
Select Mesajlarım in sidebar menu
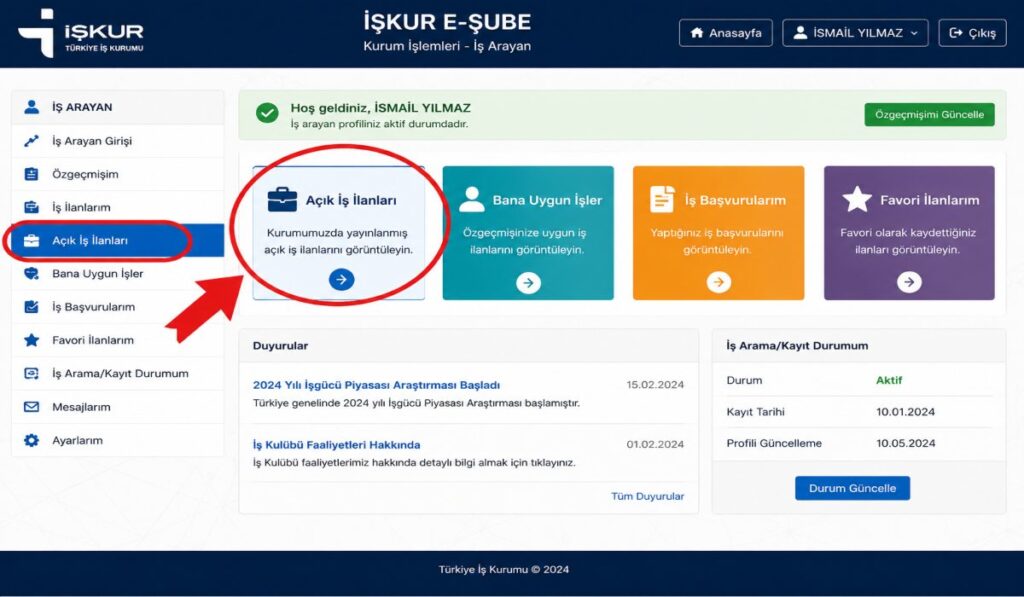[118, 407]
